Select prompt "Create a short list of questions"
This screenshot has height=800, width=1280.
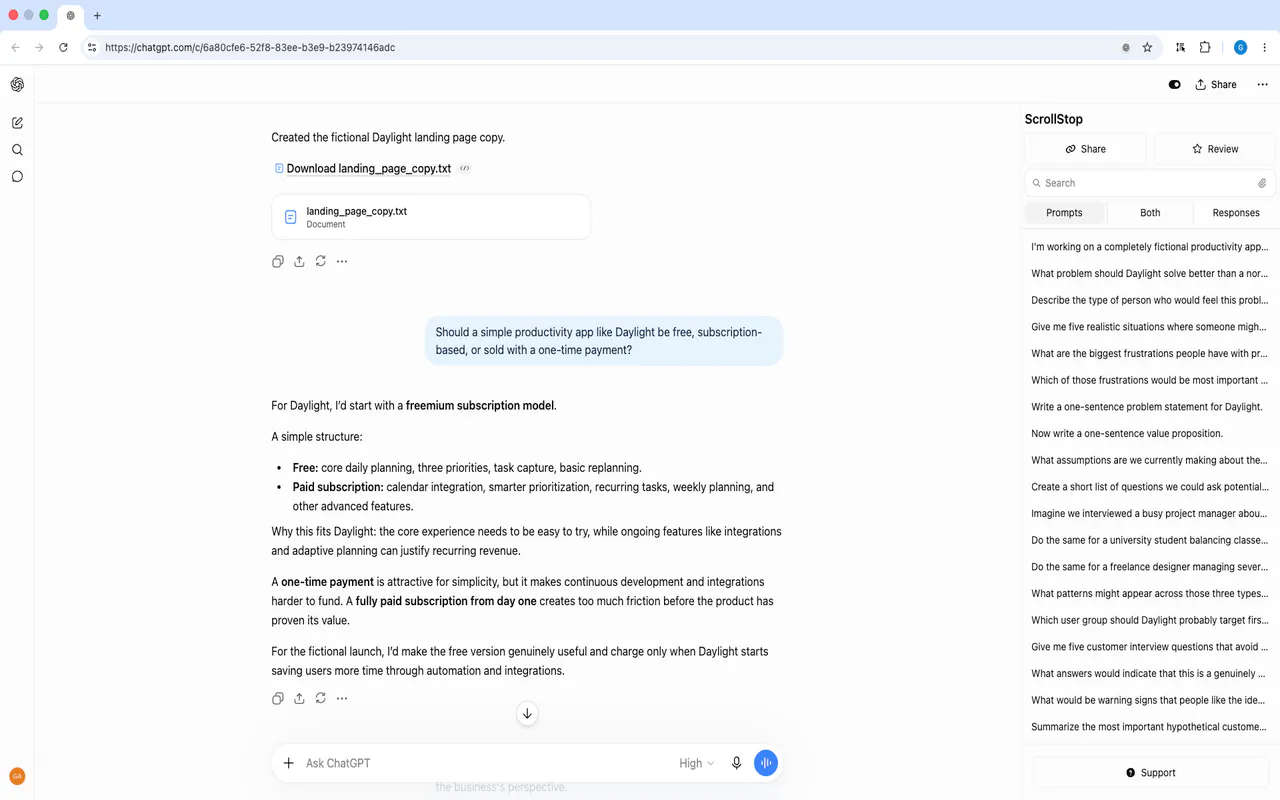point(1150,487)
